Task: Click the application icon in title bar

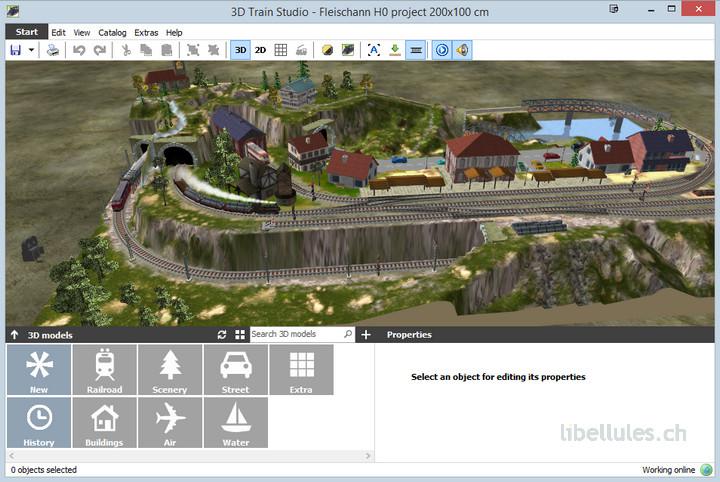Action: pyautogui.click(x=13, y=11)
